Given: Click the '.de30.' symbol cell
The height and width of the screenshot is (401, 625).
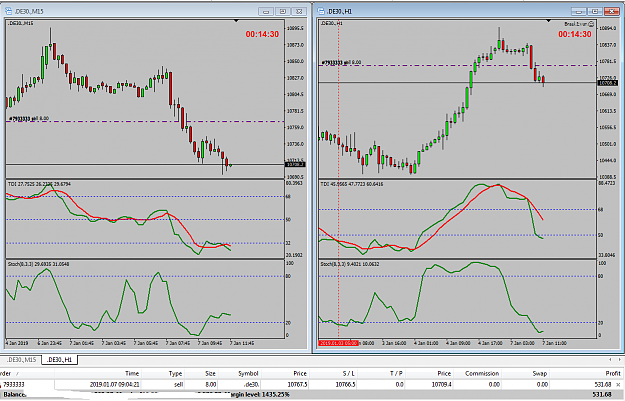Looking at the screenshot, I should pyautogui.click(x=252, y=385).
